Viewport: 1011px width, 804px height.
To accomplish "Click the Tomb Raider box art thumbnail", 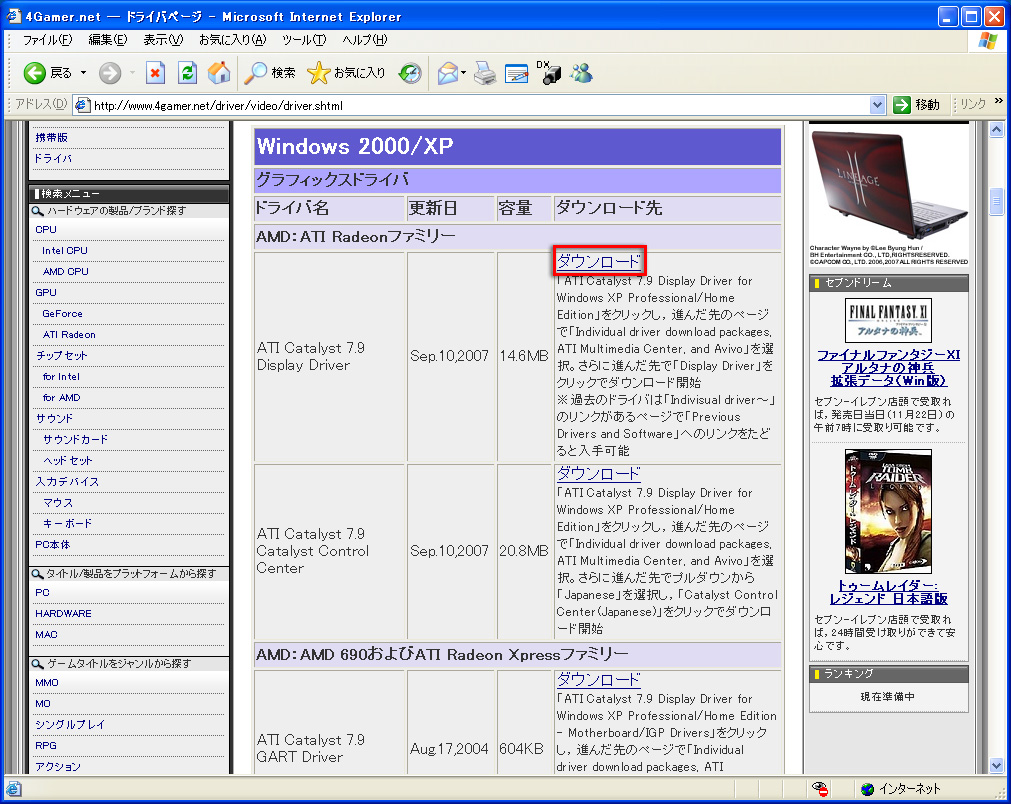I will click(888, 511).
